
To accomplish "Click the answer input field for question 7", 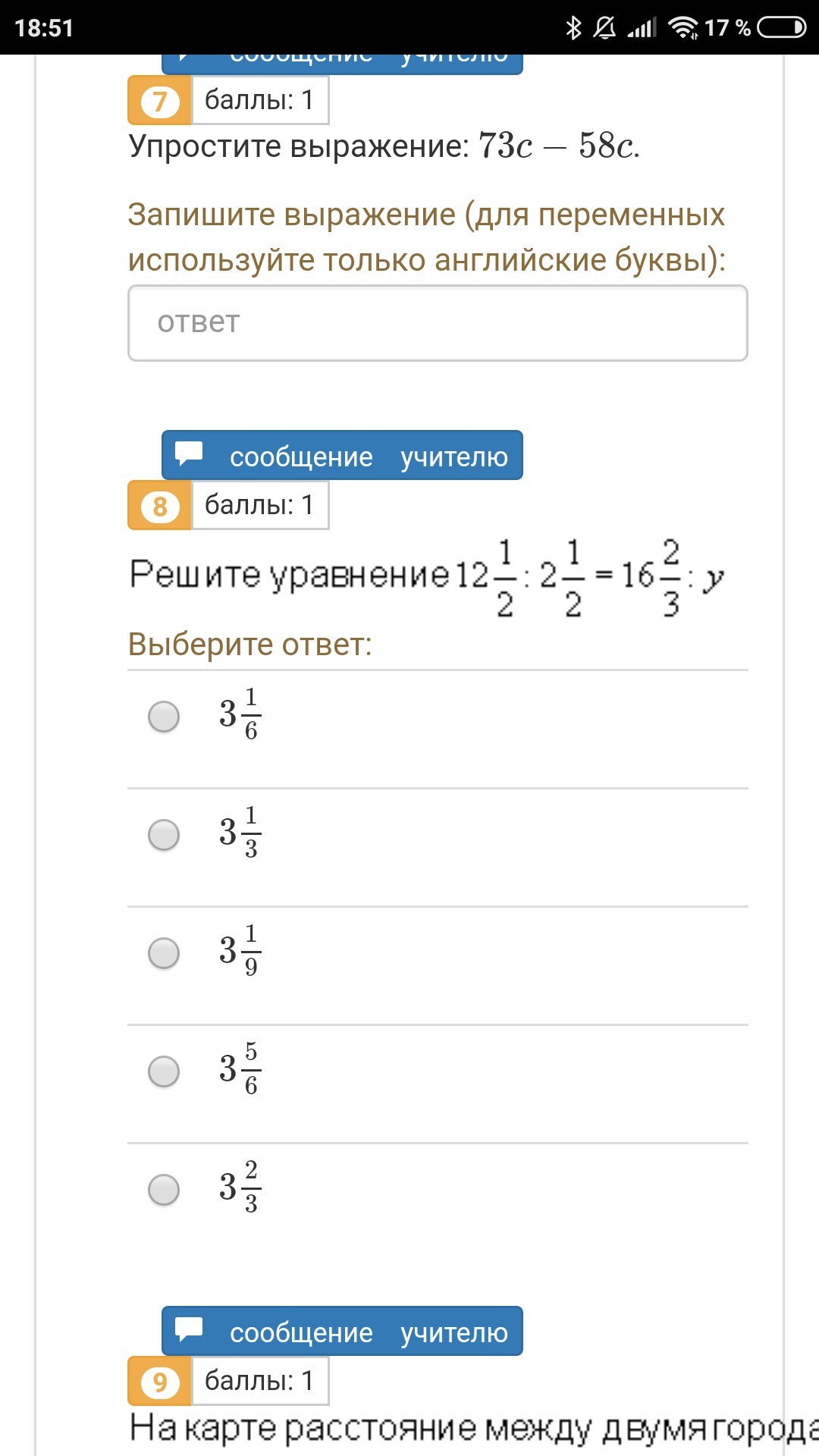I will click(x=438, y=323).
